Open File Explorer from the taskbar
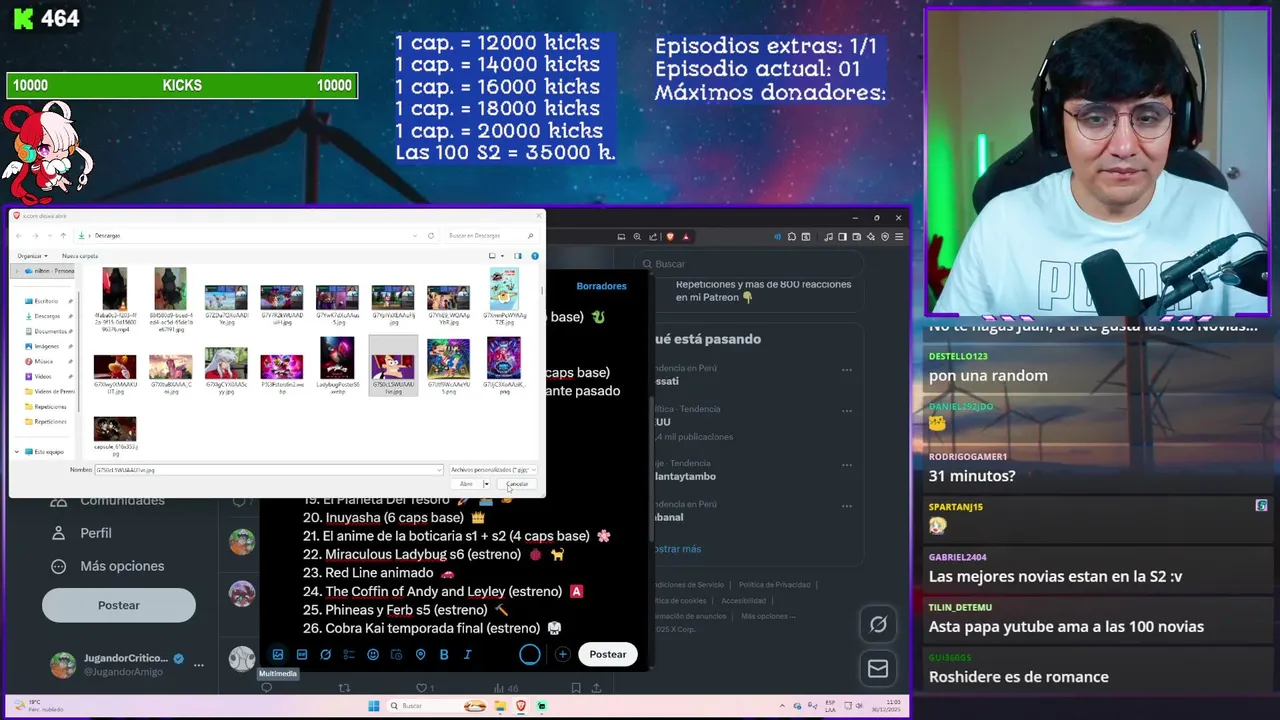1280x720 pixels. [x=501, y=706]
